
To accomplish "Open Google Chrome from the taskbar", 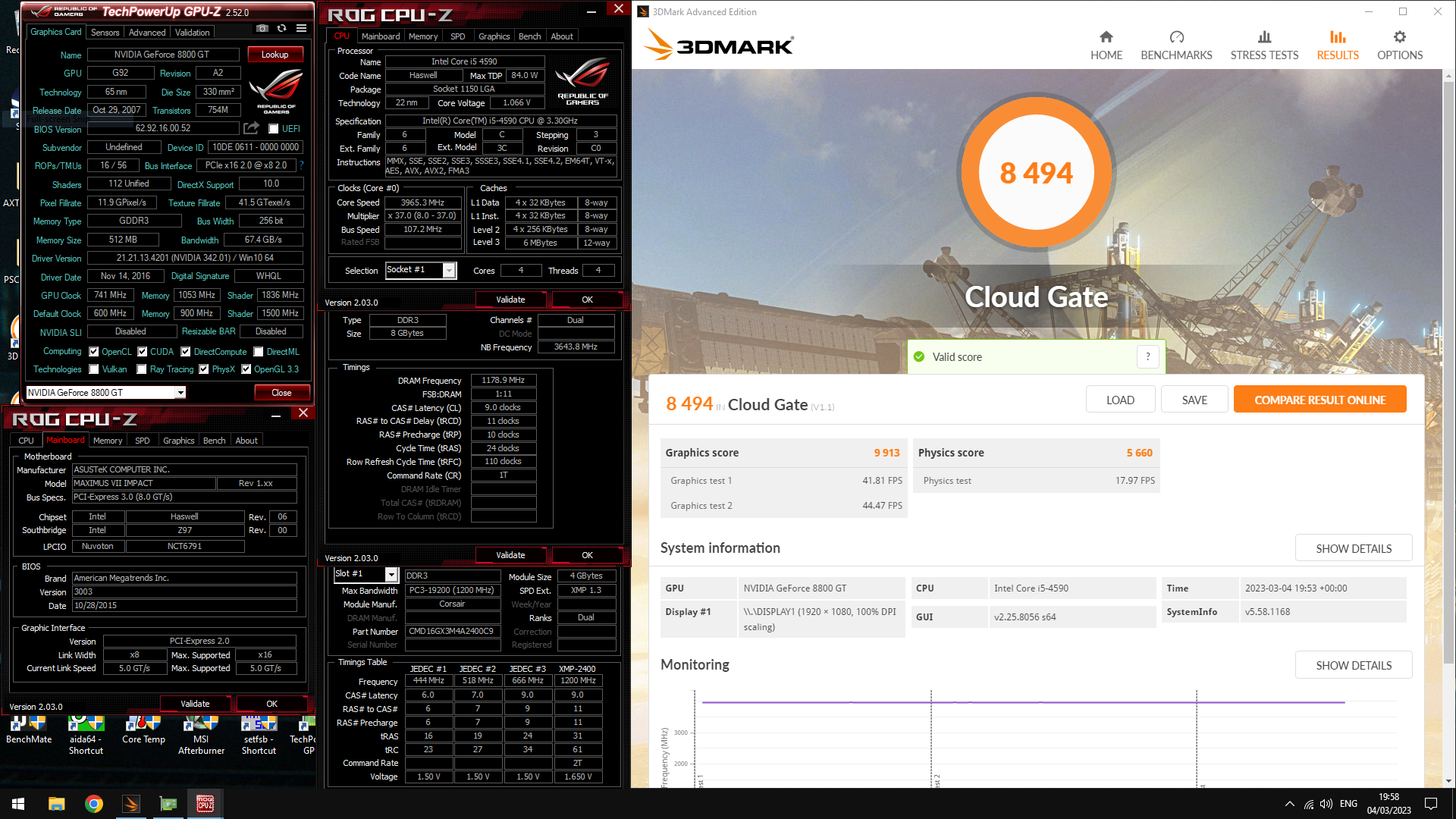I will [x=94, y=804].
